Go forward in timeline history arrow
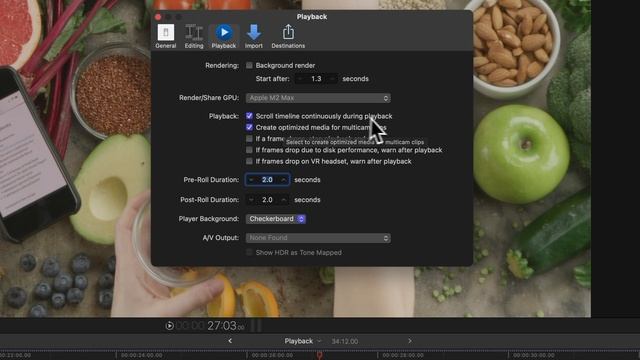Image resolution: width=640 pixels, height=360 pixels. 410,341
